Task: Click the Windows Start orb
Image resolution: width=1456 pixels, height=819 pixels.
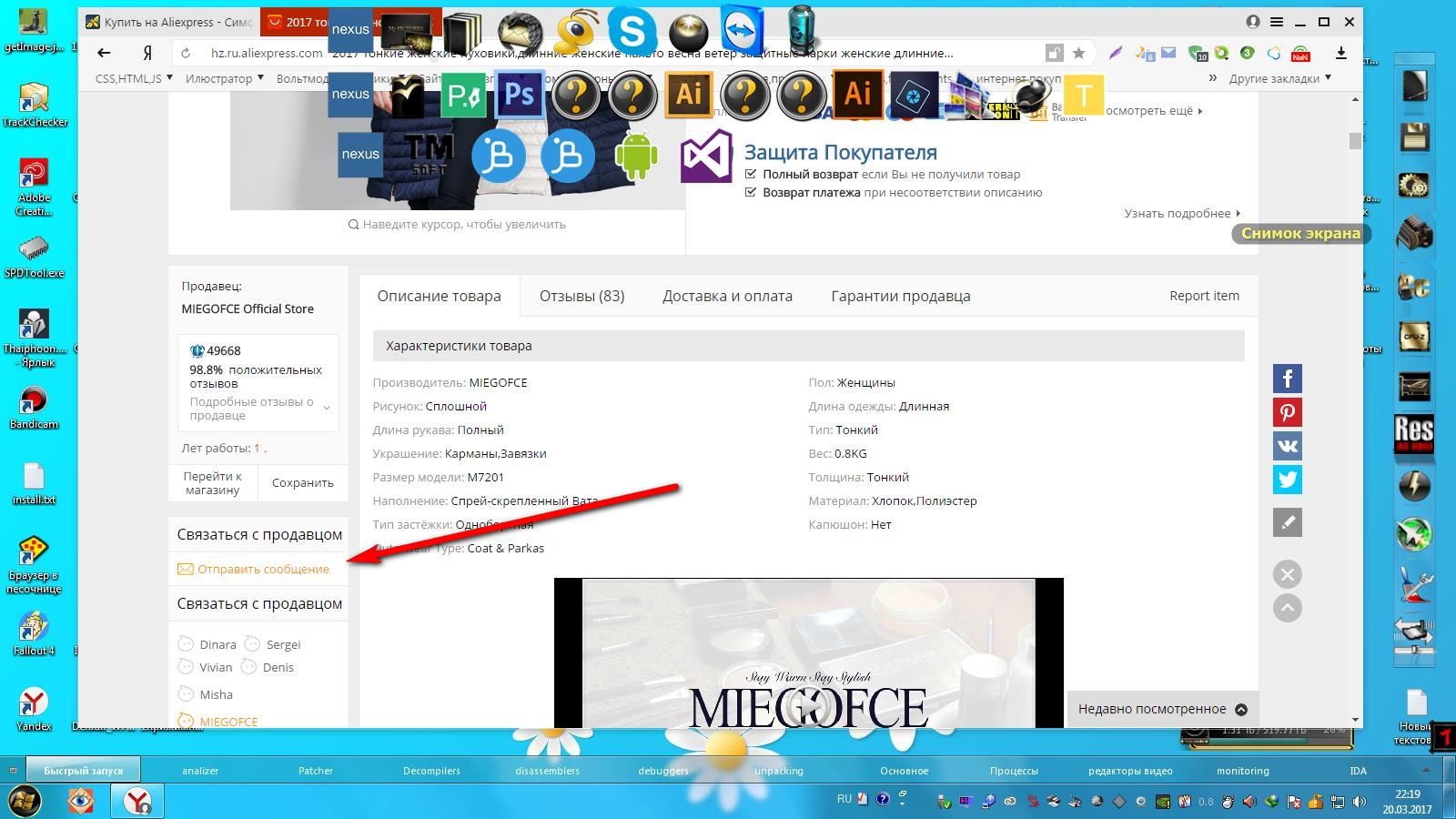Action: pyautogui.click(x=24, y=801)
